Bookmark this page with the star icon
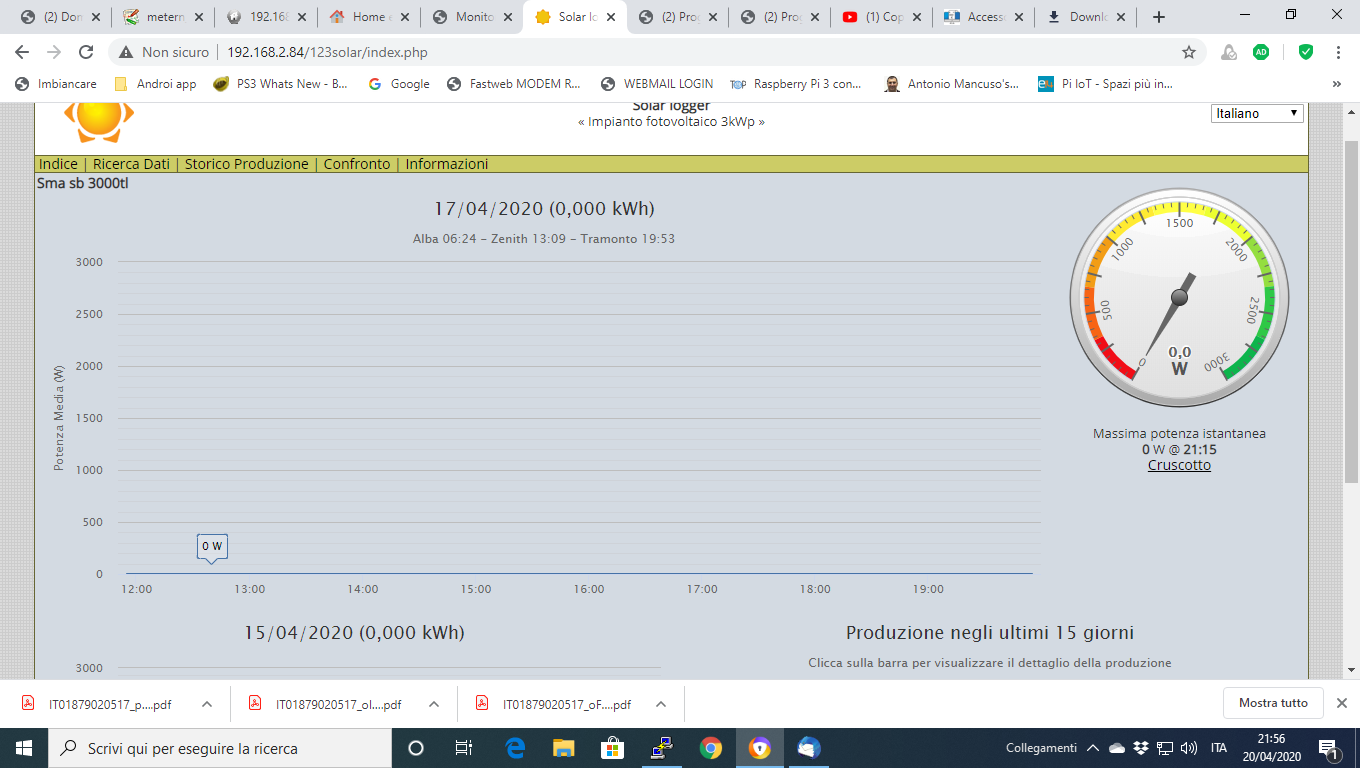This screenshot has width=1360, height=768. point(1189,52)
